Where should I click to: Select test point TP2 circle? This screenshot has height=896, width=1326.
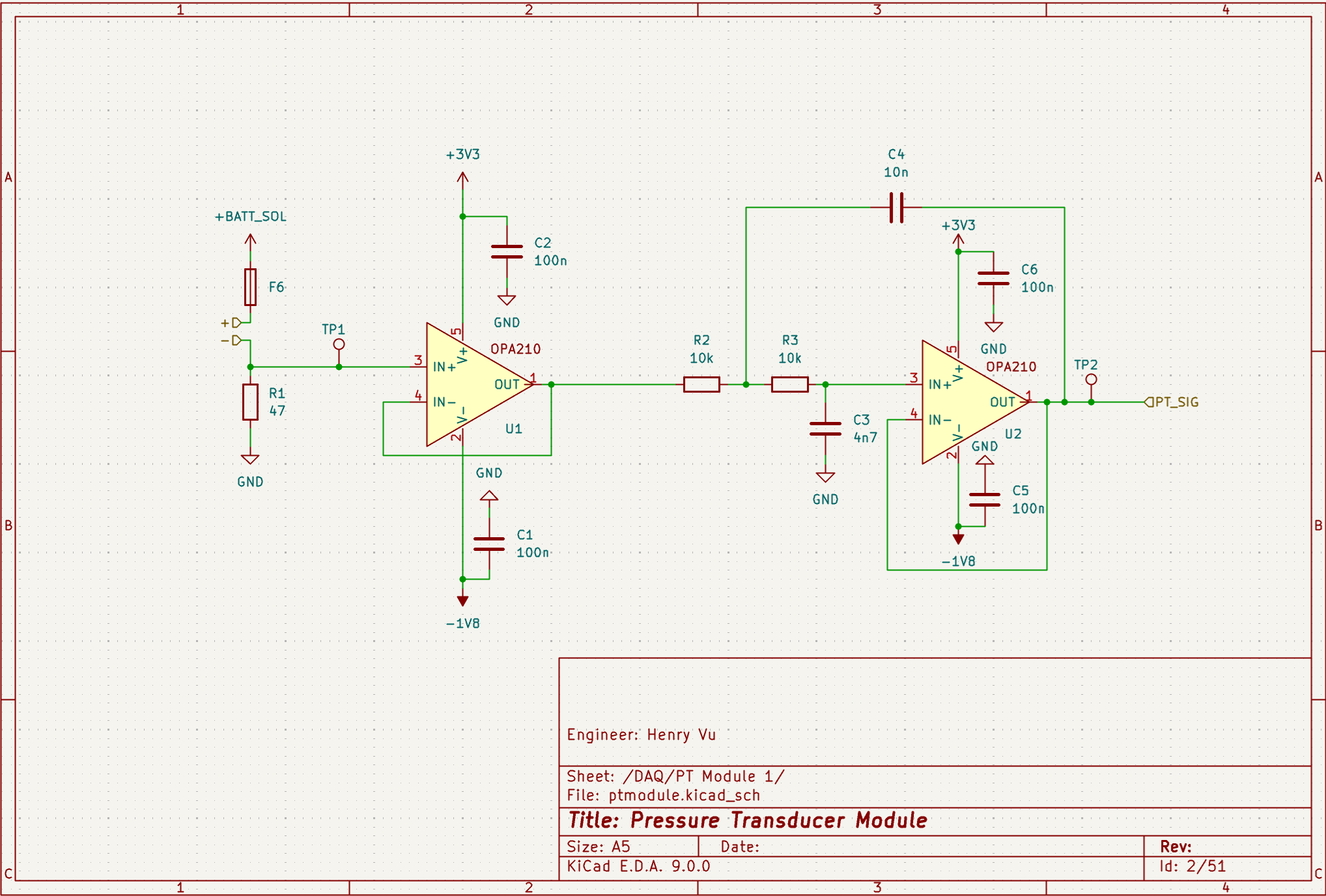[1091, 380]
